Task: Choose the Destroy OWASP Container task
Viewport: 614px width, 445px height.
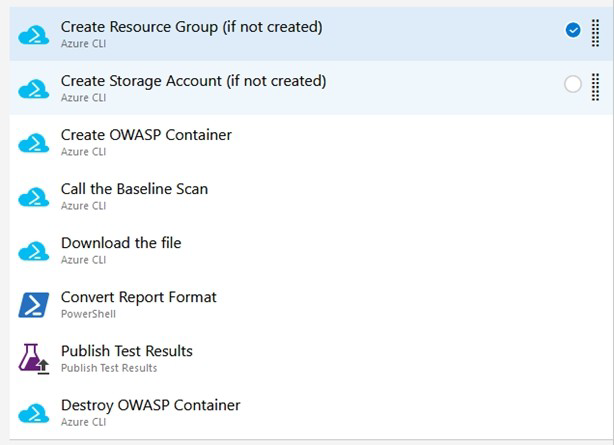Action: (x=150, y=405)
